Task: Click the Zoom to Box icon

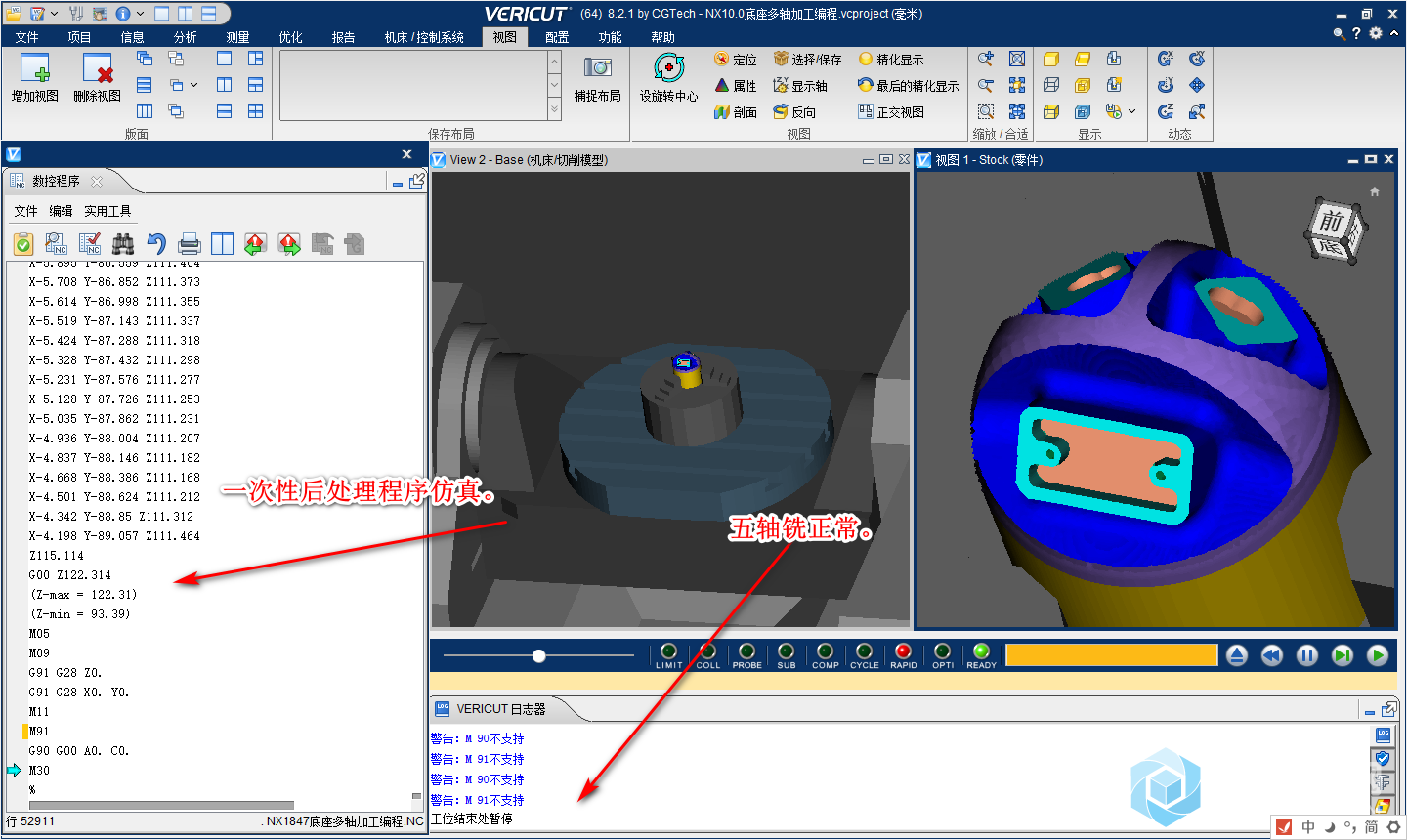Action: pyautogui.click(x=986, y=111)
